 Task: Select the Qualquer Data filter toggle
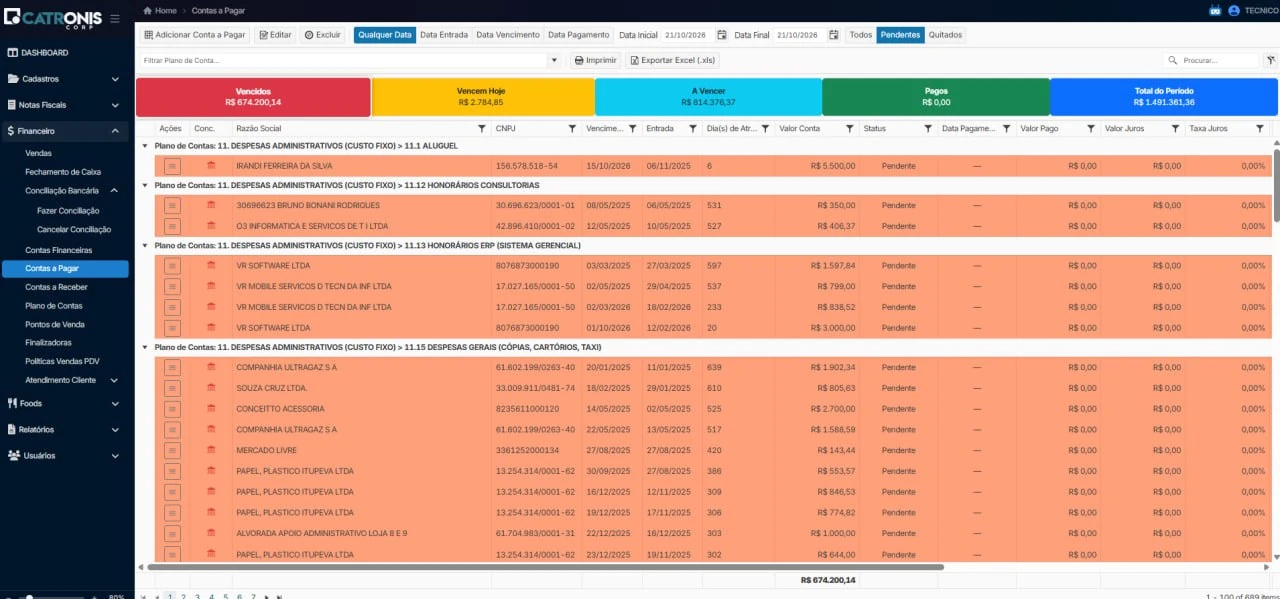coord(385,35)
